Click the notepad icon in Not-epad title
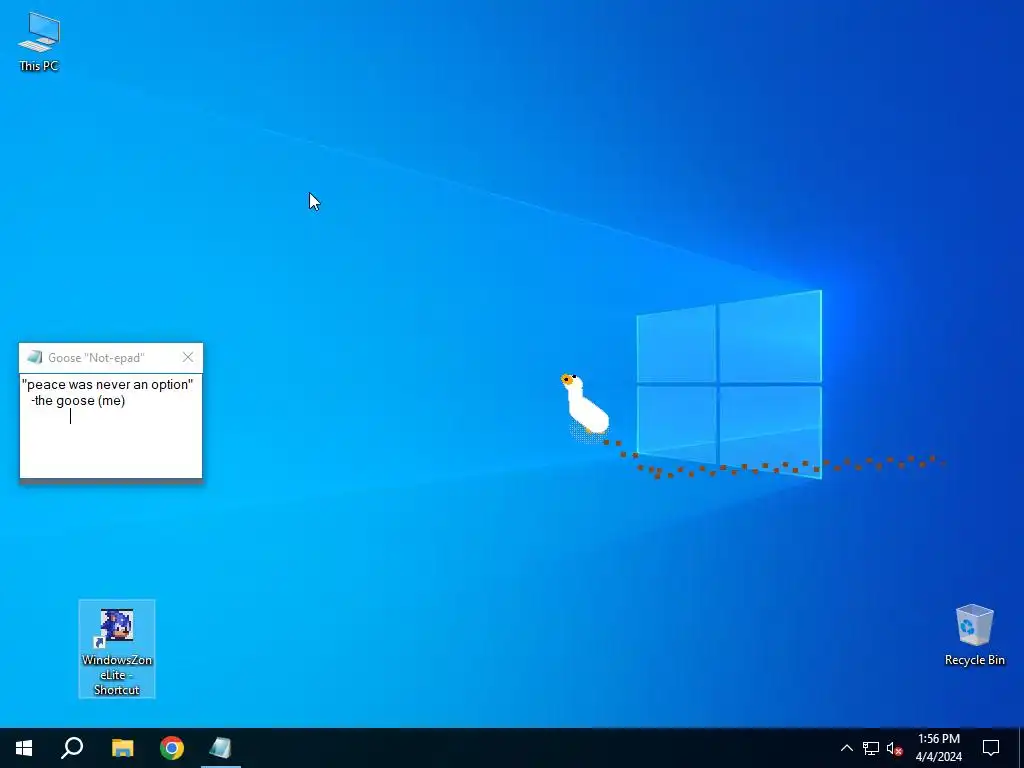Viewport: 1024px width, 768px height. (x=34, y=357)
